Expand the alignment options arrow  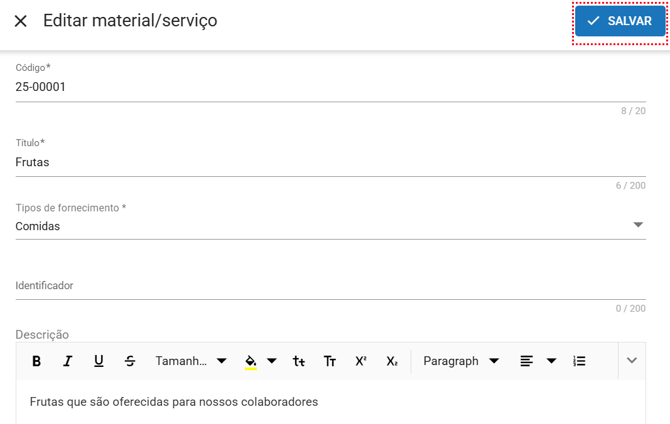pos(551,361)
